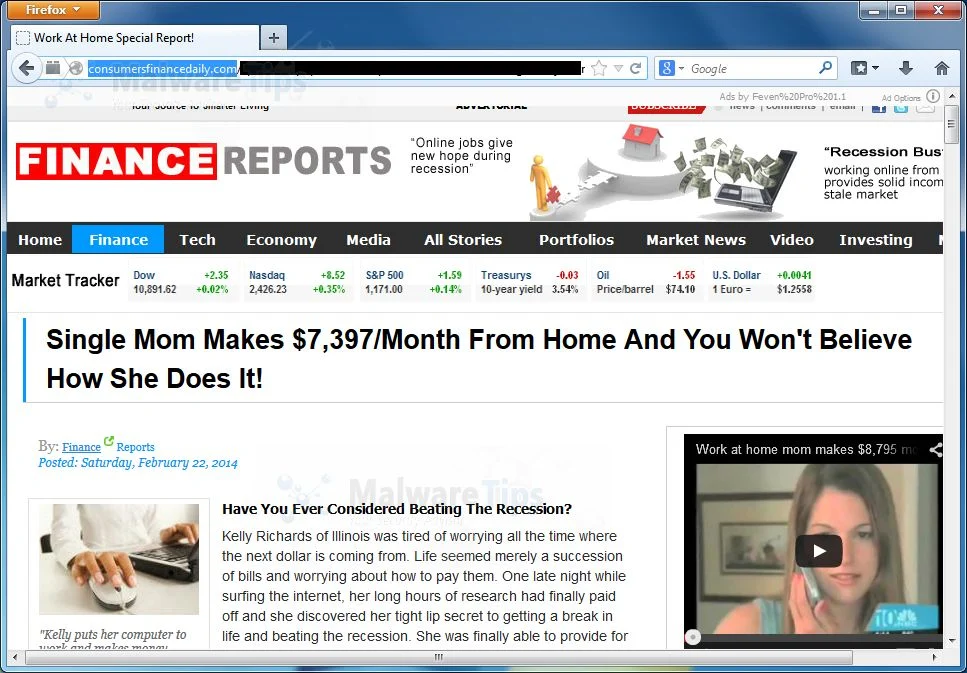Click Posted: Saturday, February 22, 2014 text
This screenshot has height=673, width=967.
click(x=138, y=463)
